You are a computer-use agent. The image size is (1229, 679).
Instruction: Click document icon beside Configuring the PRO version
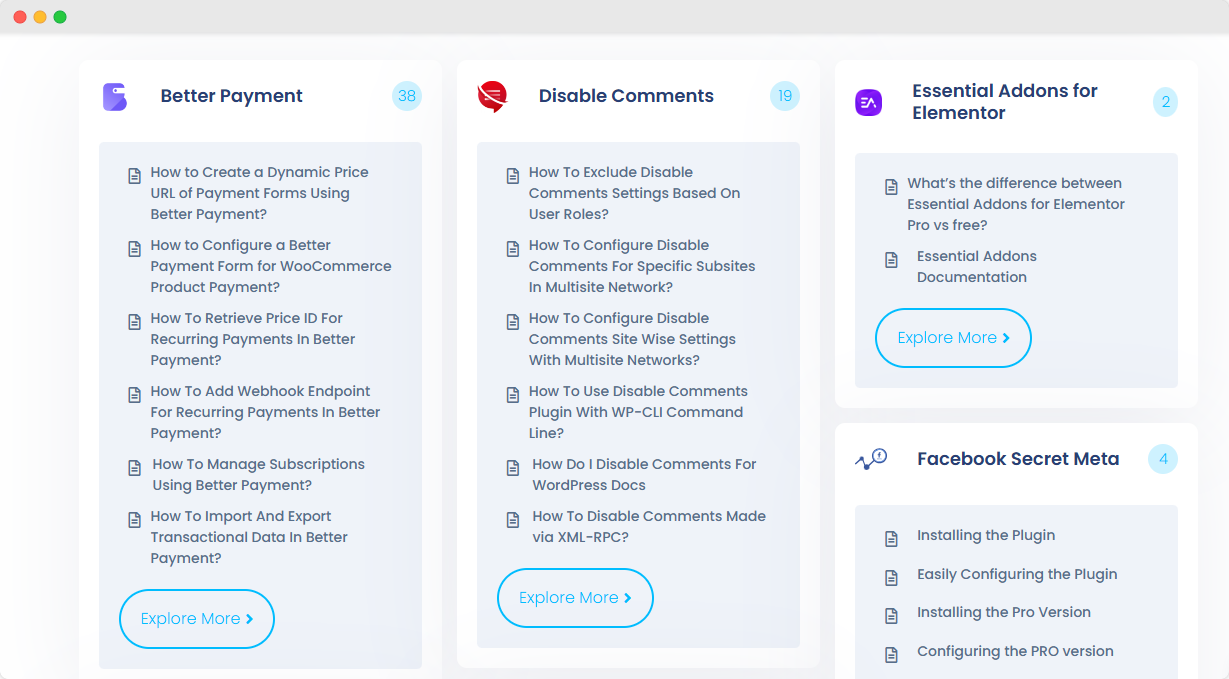[891, 655]
